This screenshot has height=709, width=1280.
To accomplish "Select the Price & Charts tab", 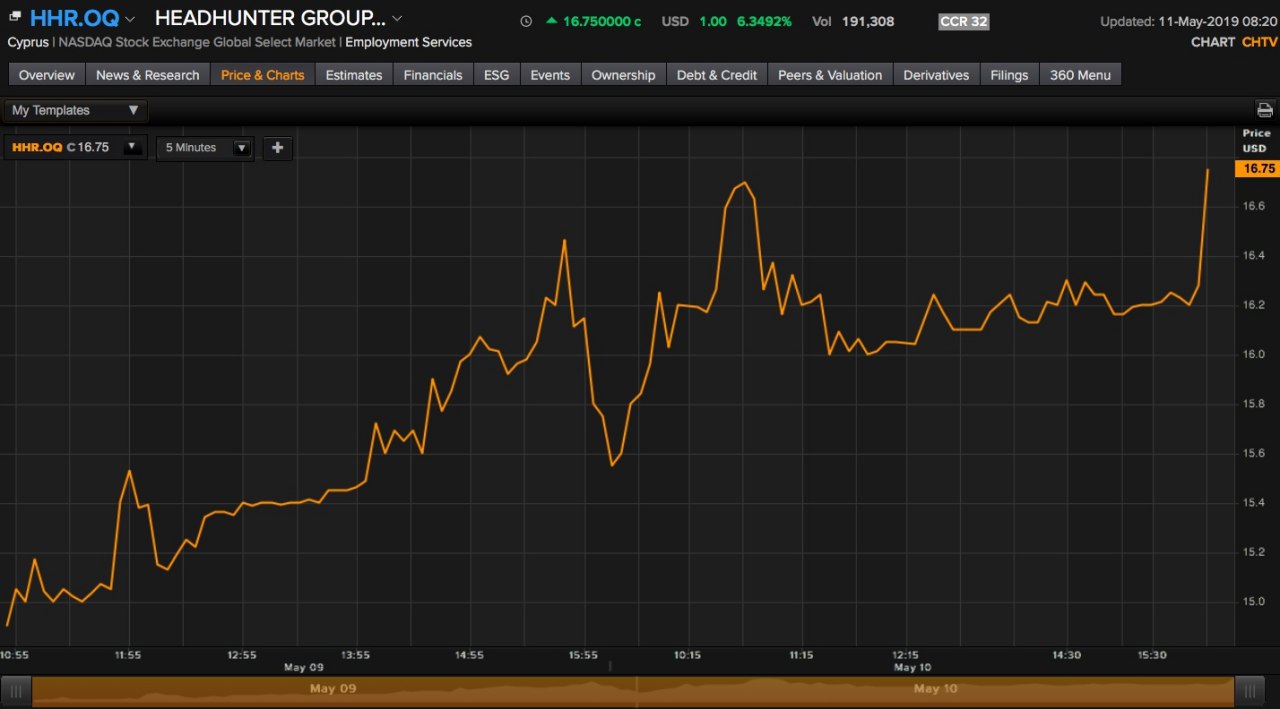I will pos(263,75).
